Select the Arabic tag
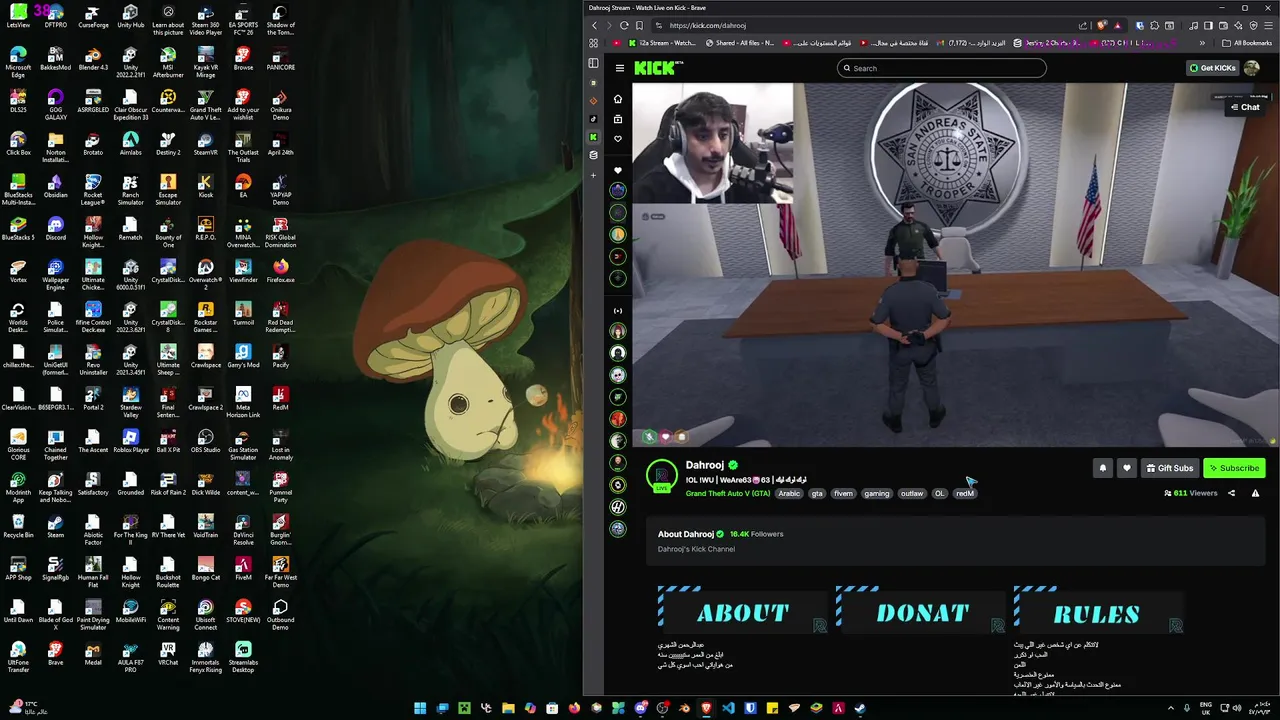1280x720 pixels. pyautogui.click(x=790, y=493)
